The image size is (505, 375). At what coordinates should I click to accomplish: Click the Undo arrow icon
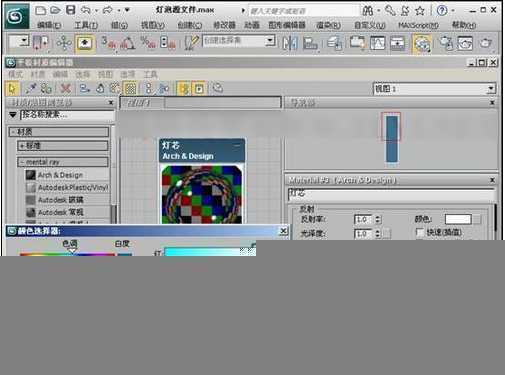tap(86, 10)
